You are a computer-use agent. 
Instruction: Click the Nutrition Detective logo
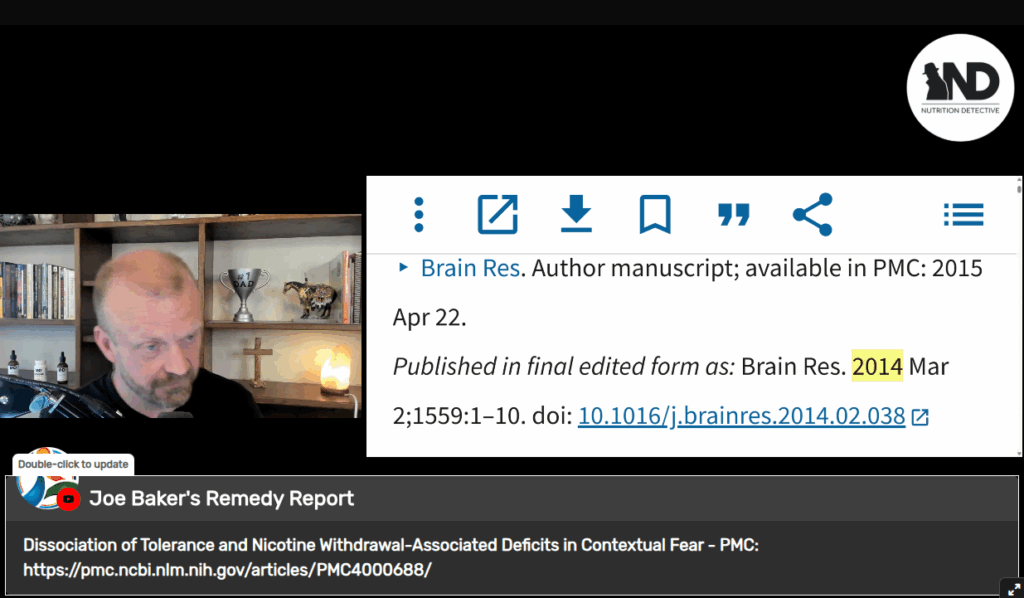960,87
